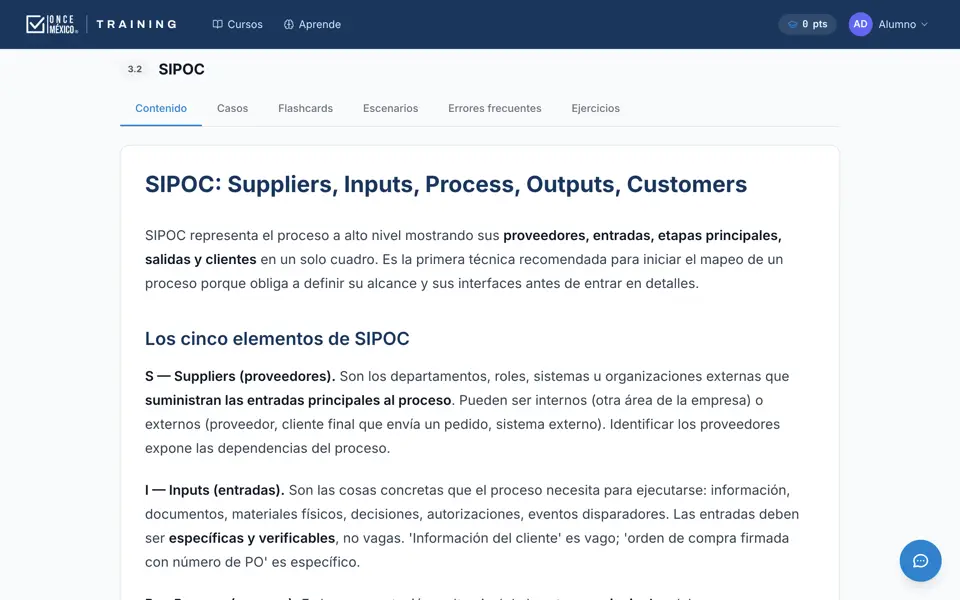Open the Ejercicios tab
Image resolution: width=960 pixels, height=600 pixels.
(596, 108)
